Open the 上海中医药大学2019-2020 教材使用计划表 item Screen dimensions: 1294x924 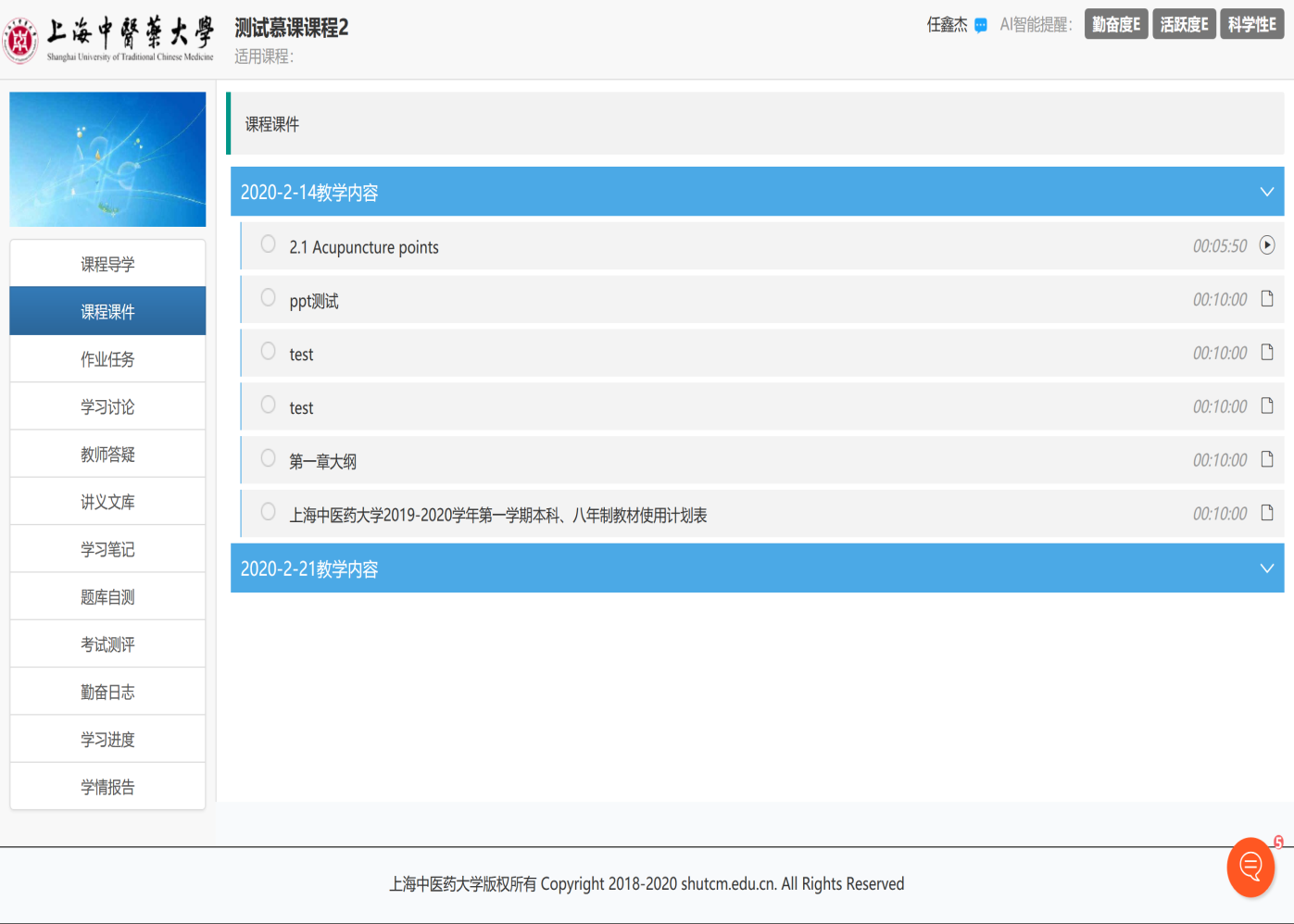pos(497,515)
